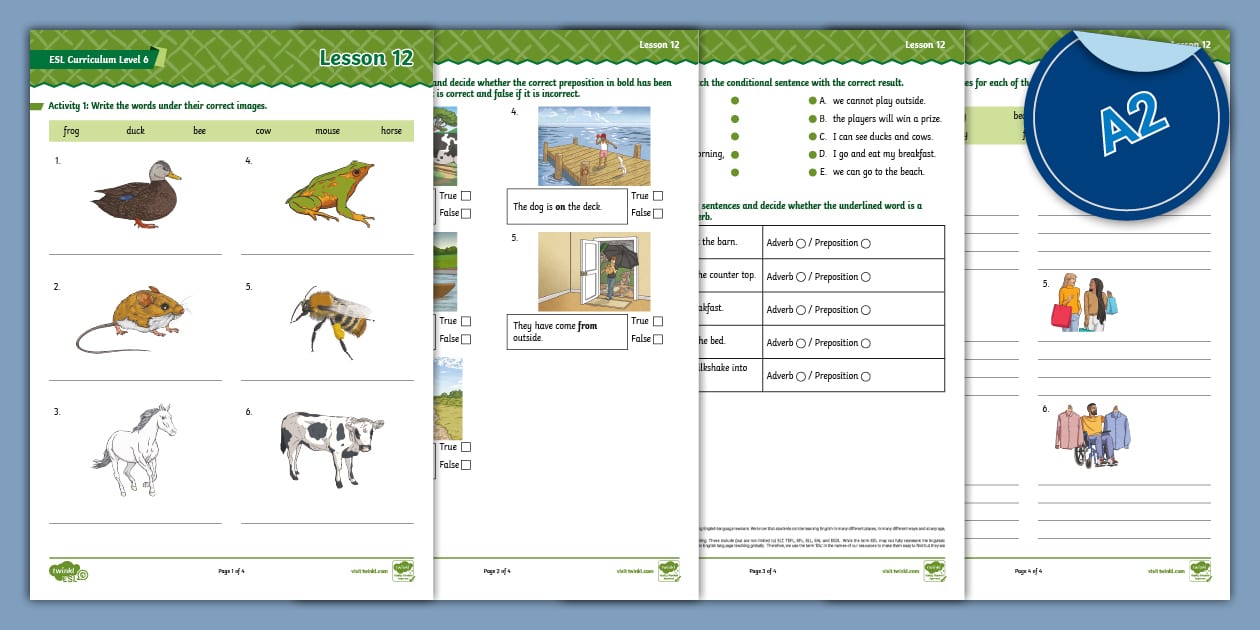Viewport: 1260px width, 630px height.
Task: Tick False for 'They have come from outside'
Action: (x=658, y=339)
